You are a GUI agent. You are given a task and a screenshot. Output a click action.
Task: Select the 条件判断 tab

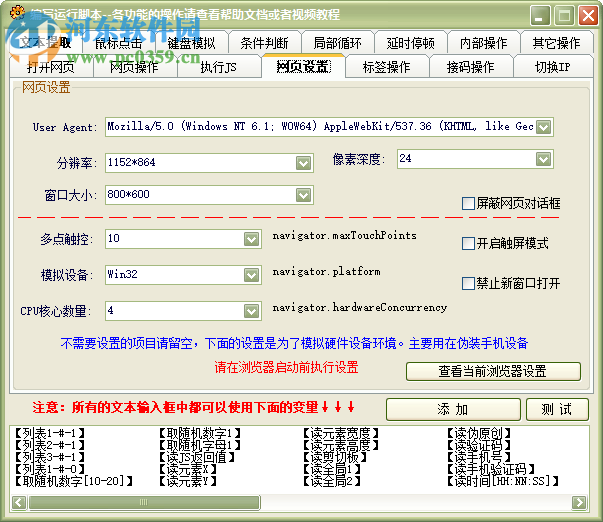point(265,43)
